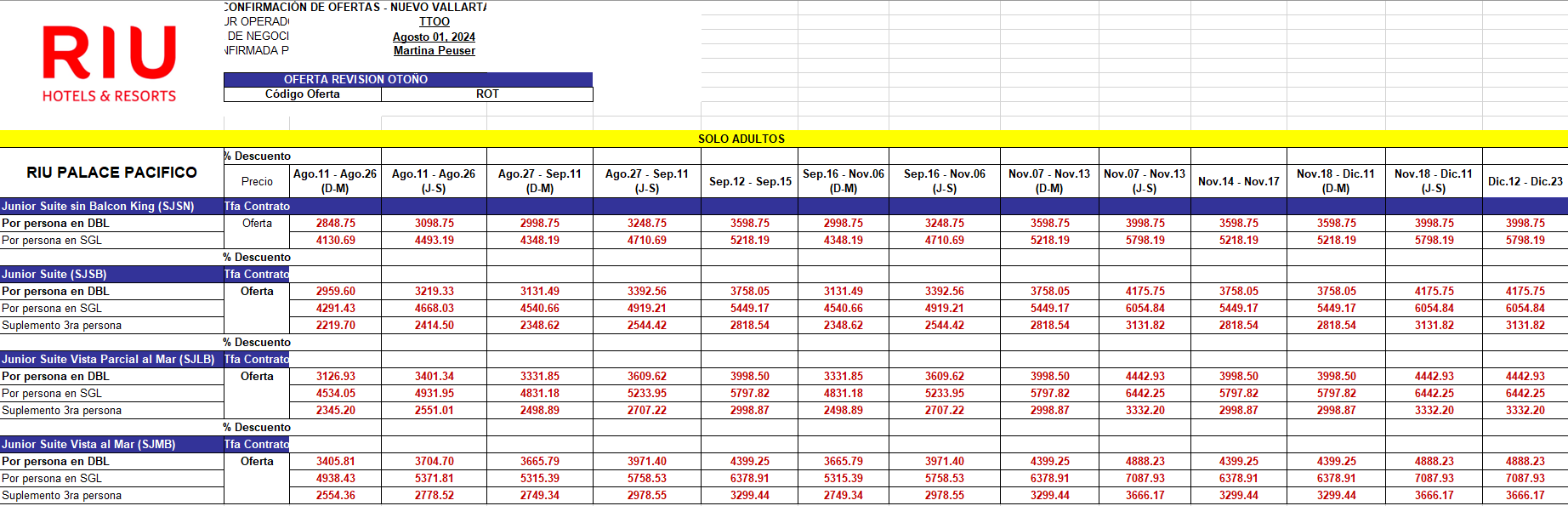1568x506 pixels.
Task: Click the Nov.14 - Nov.17 column header
Action: click(1239, 181)
